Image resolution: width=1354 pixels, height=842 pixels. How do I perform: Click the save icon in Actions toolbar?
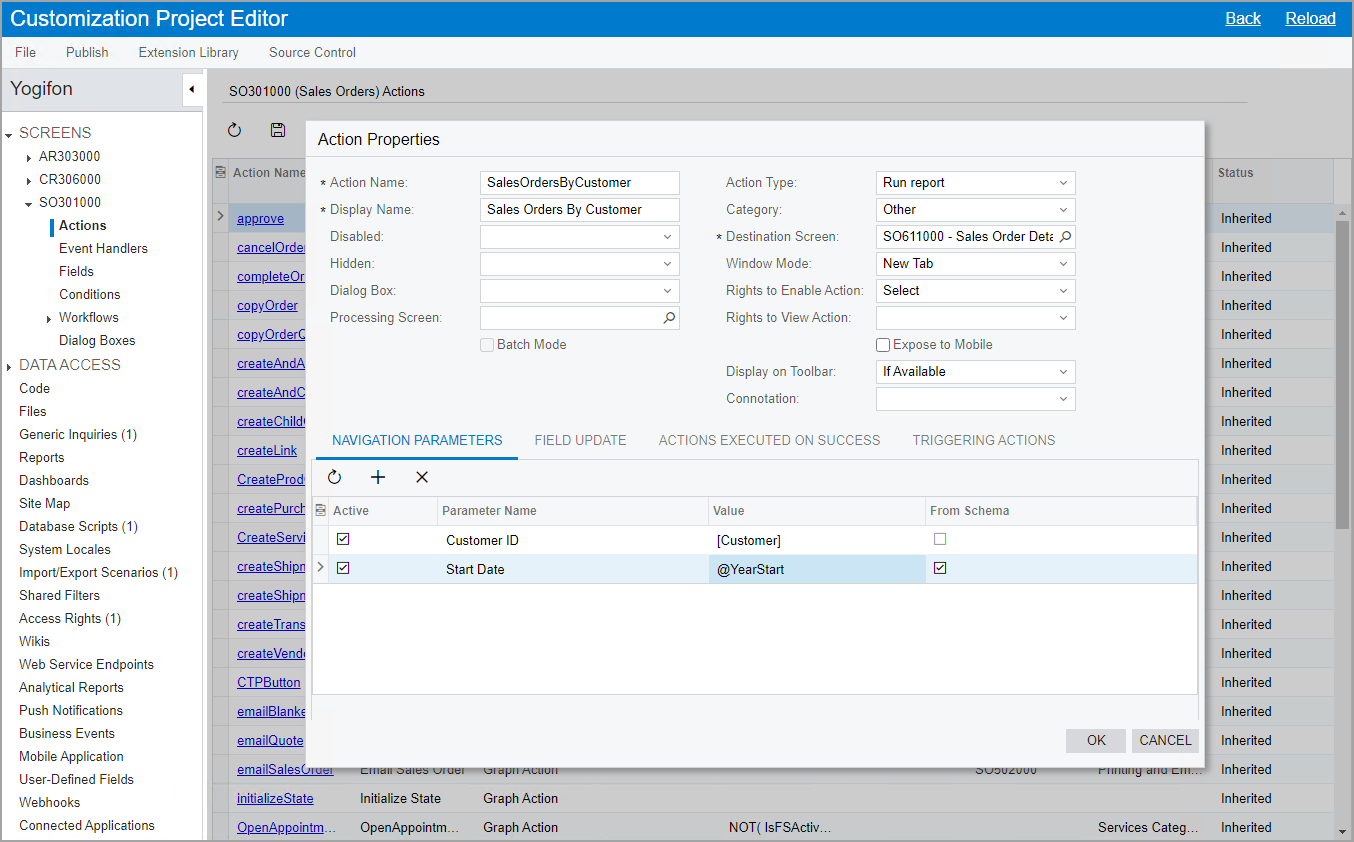pyautogui.click(x=278, y=130)
